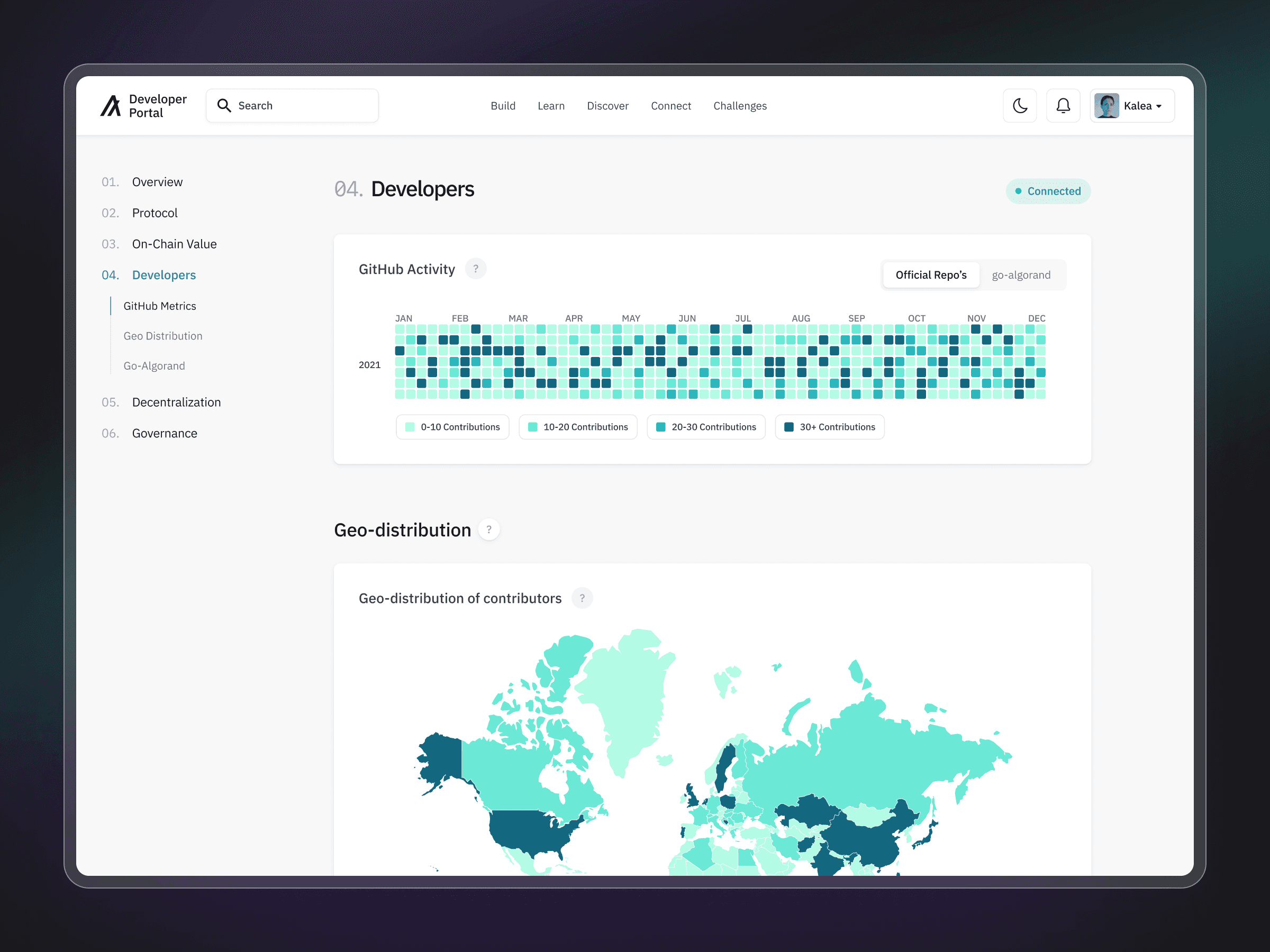Open GitHub Activity help question mark

tap(475, 269)
